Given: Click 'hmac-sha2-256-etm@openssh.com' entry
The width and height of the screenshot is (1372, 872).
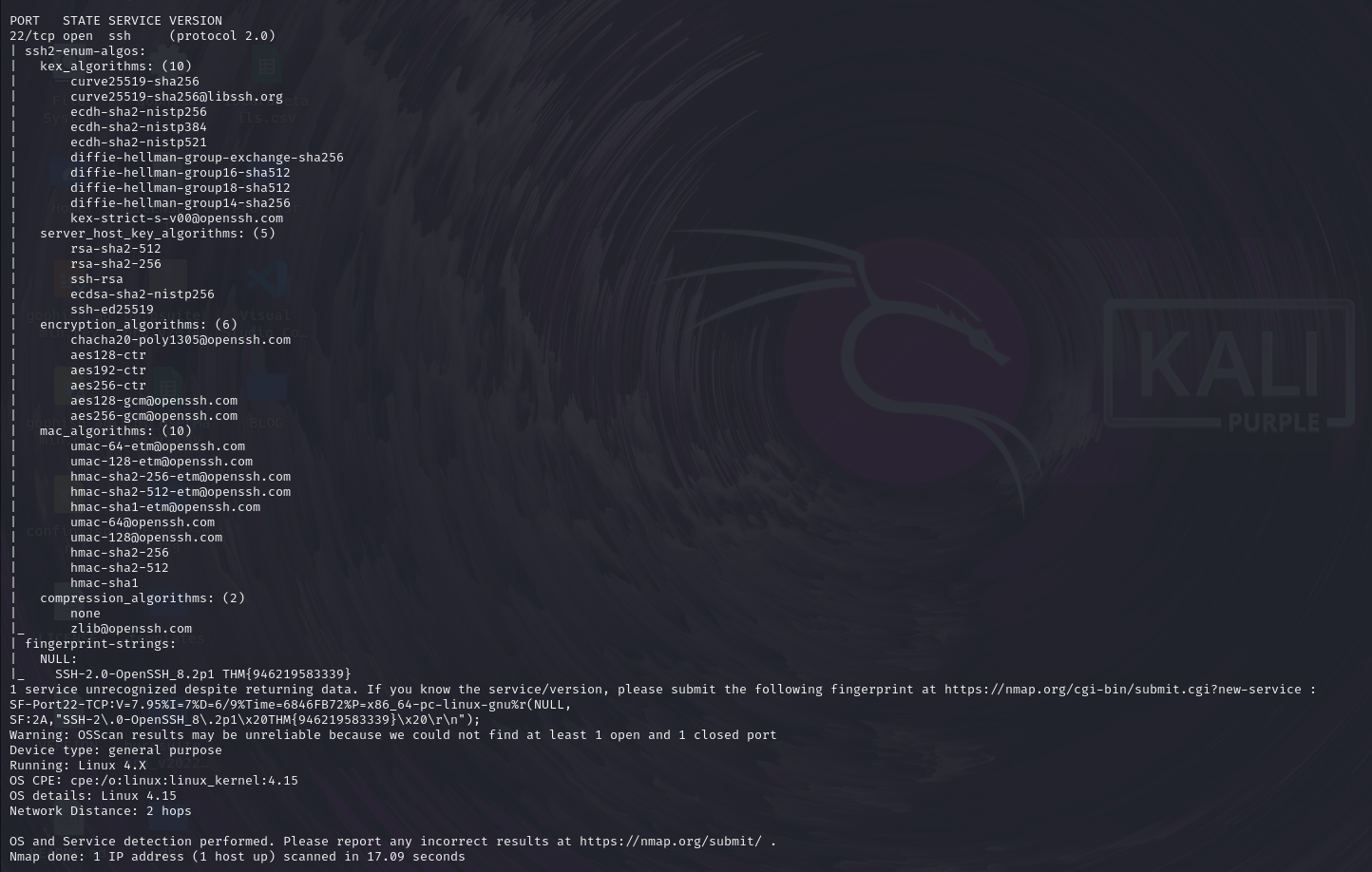Looking at the screenshot, I should click(181, 477).
